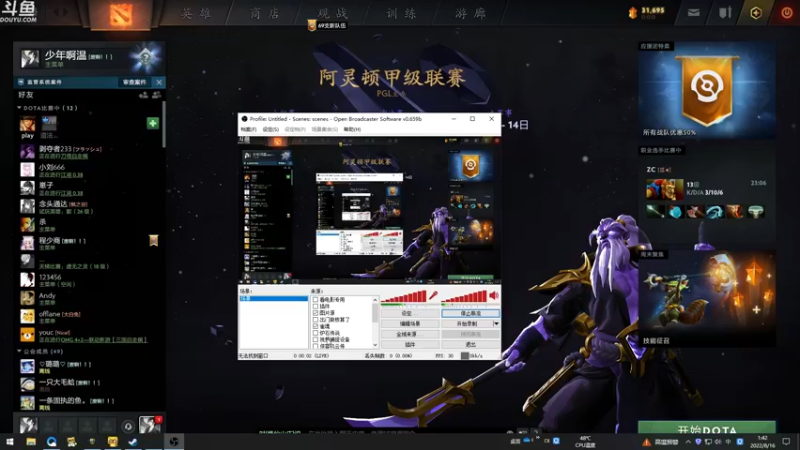Click the 退出 button in OBS

470,345
